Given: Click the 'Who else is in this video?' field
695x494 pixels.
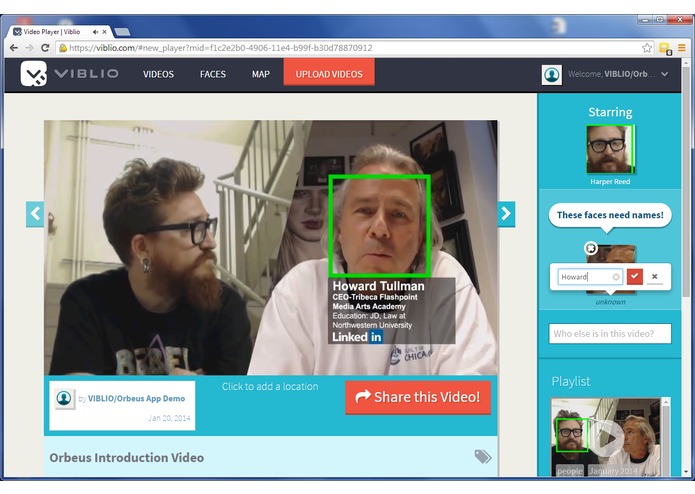Looking at the screenshot, I should [x=610, y=334].
